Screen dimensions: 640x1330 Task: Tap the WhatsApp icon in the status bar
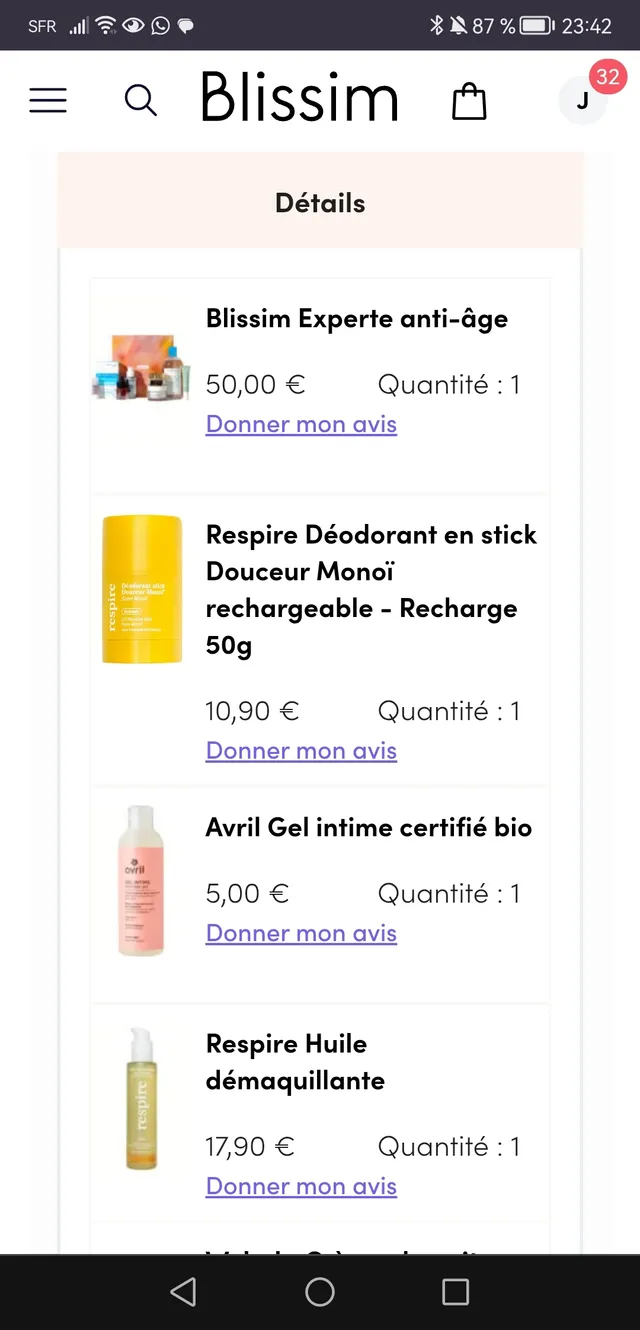click(x=160, y=25)
